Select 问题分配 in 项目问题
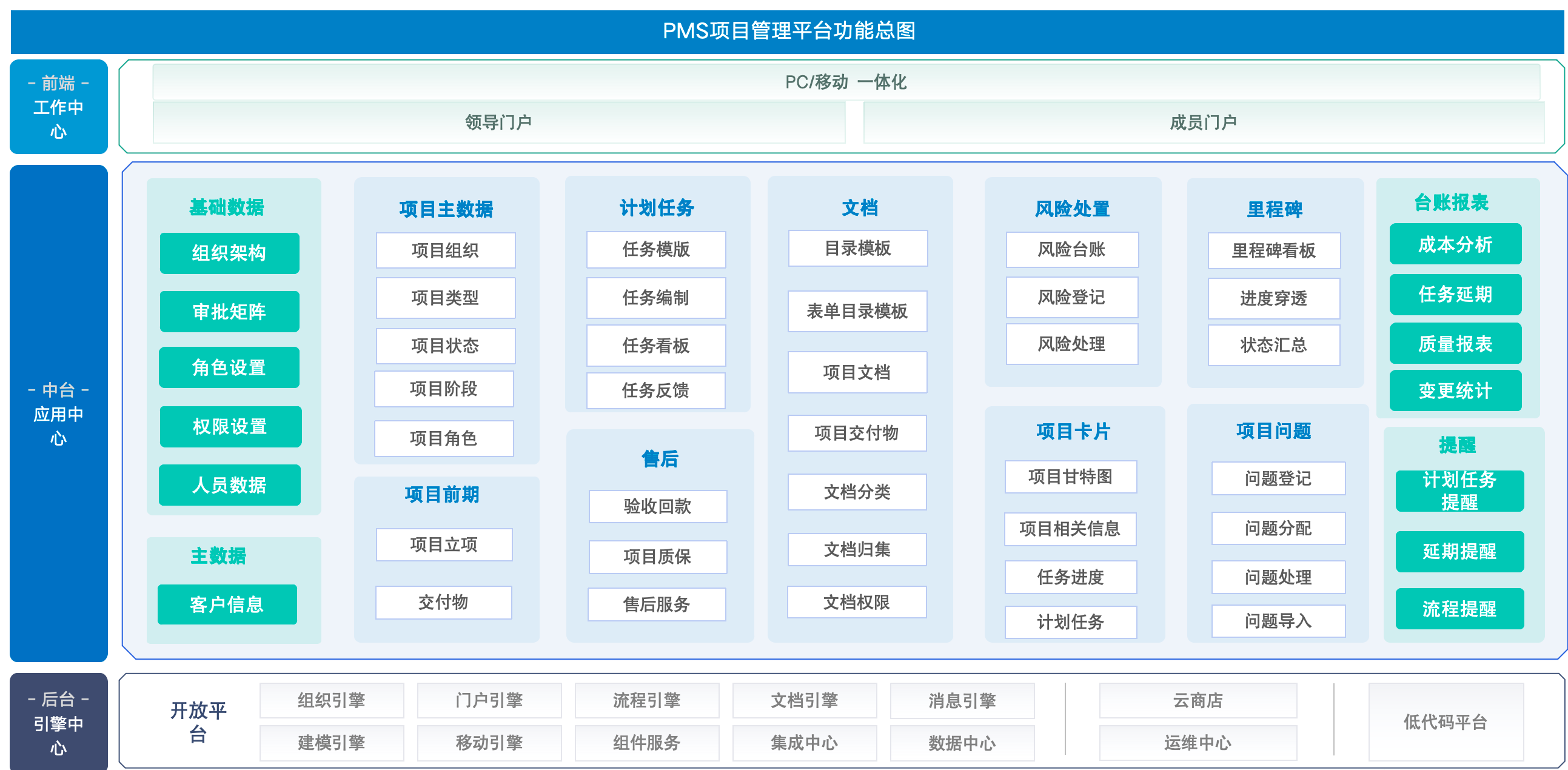The image size is (1568, 770). tap(1278, 527)
